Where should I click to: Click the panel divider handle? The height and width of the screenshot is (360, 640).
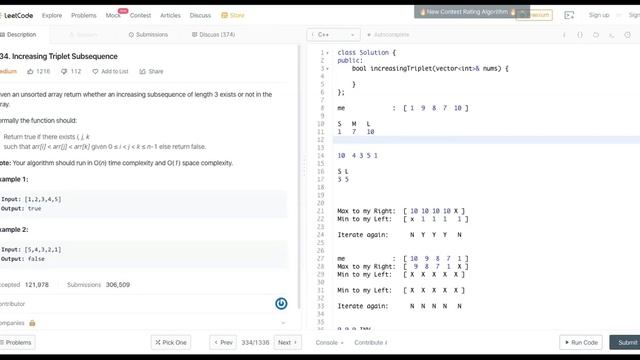(303, 167)
